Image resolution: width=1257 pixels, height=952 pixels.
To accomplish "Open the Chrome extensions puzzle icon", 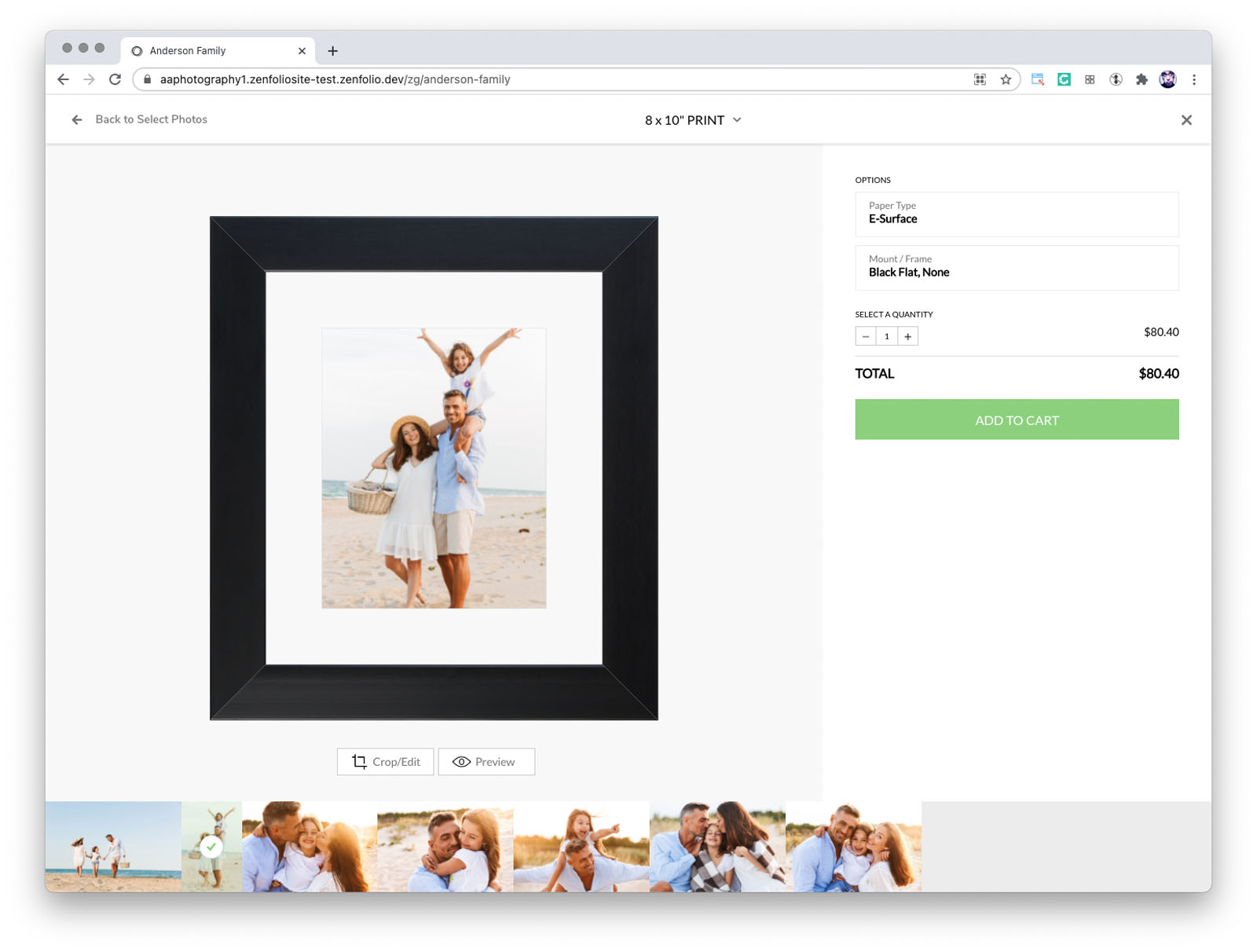I will pyautogui.click(x=1142, y=79).
